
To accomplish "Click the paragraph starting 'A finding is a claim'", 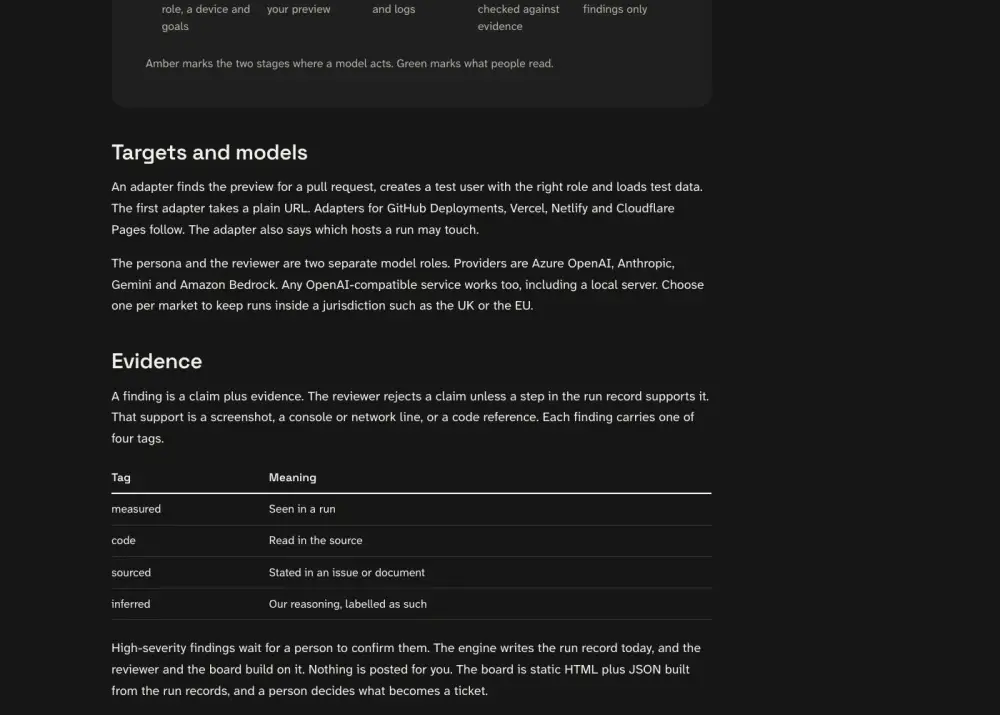I will point(410,417).
